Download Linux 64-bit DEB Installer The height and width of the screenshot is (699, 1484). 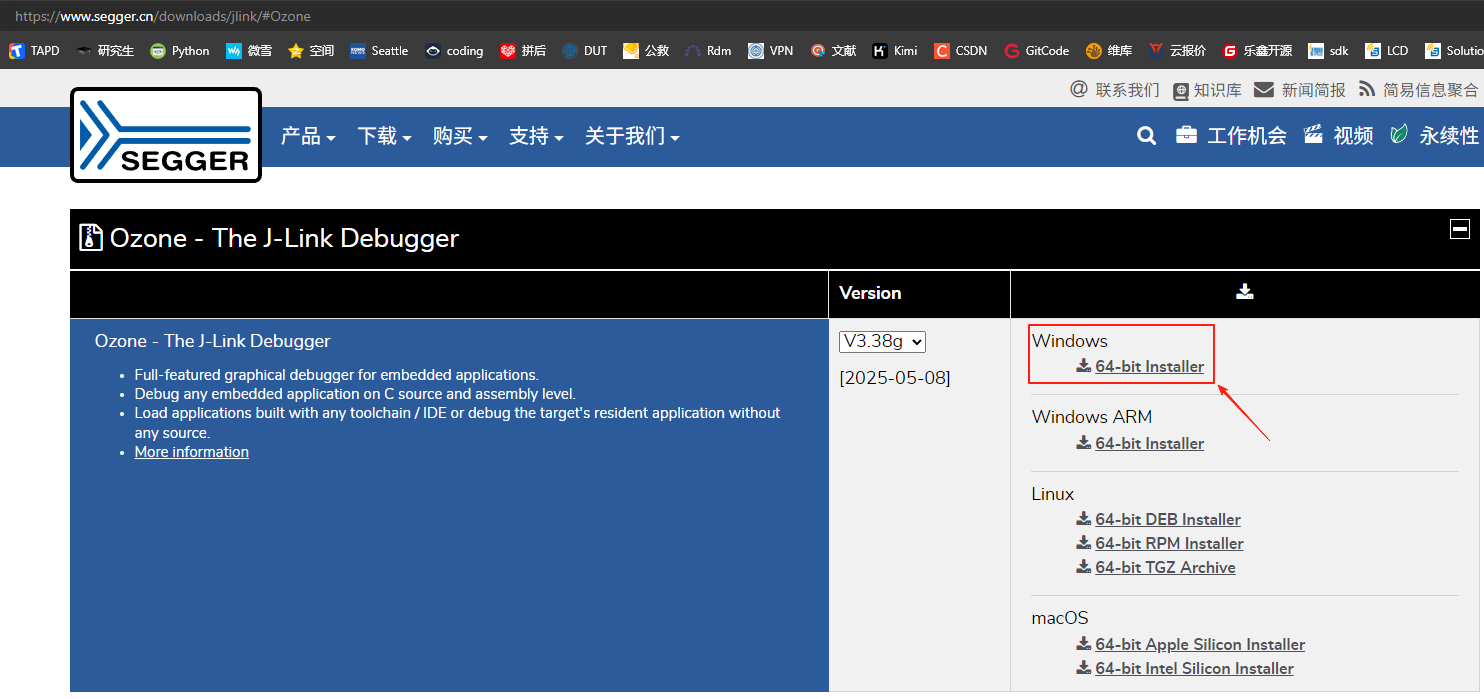pos(1167,519)
